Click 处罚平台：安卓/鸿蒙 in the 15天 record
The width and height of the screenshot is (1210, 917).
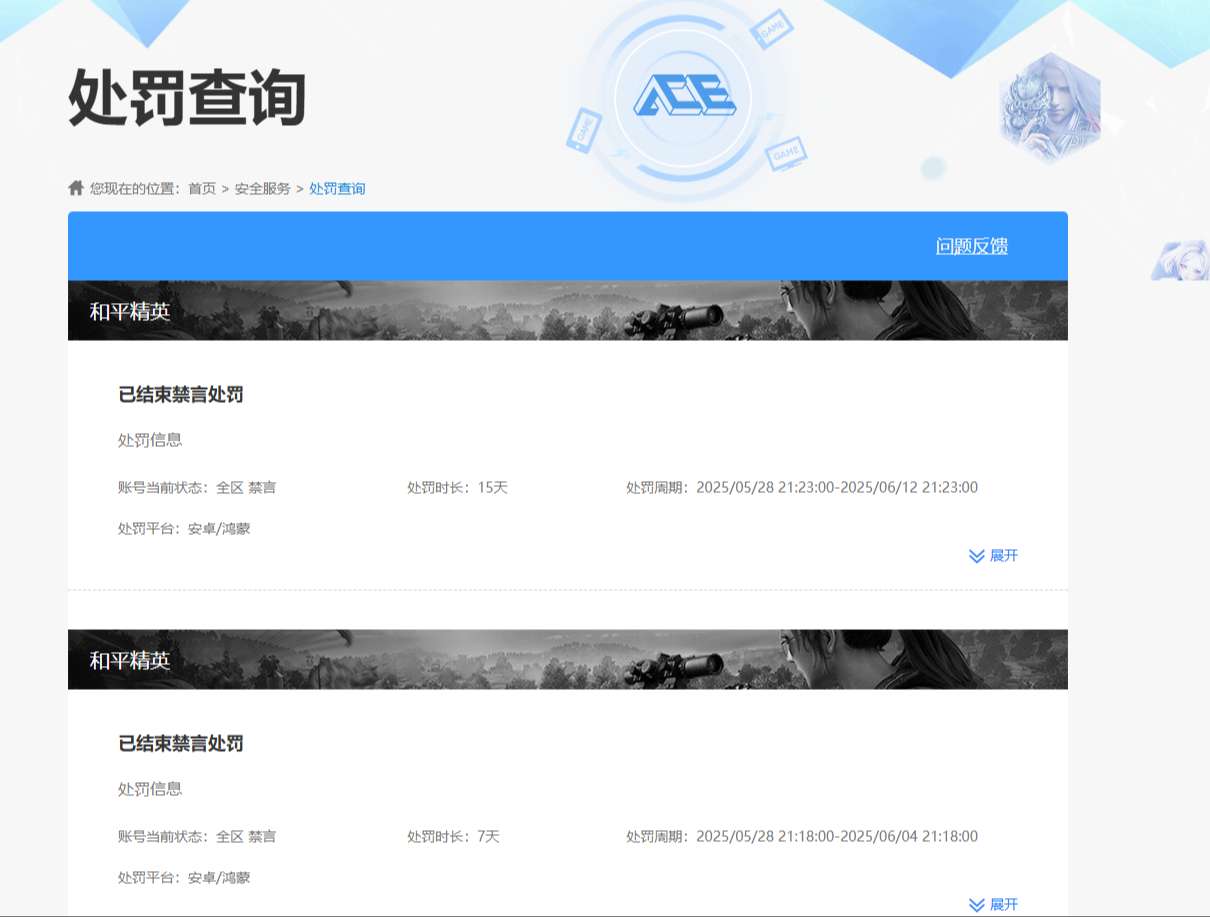pos(184,529)
